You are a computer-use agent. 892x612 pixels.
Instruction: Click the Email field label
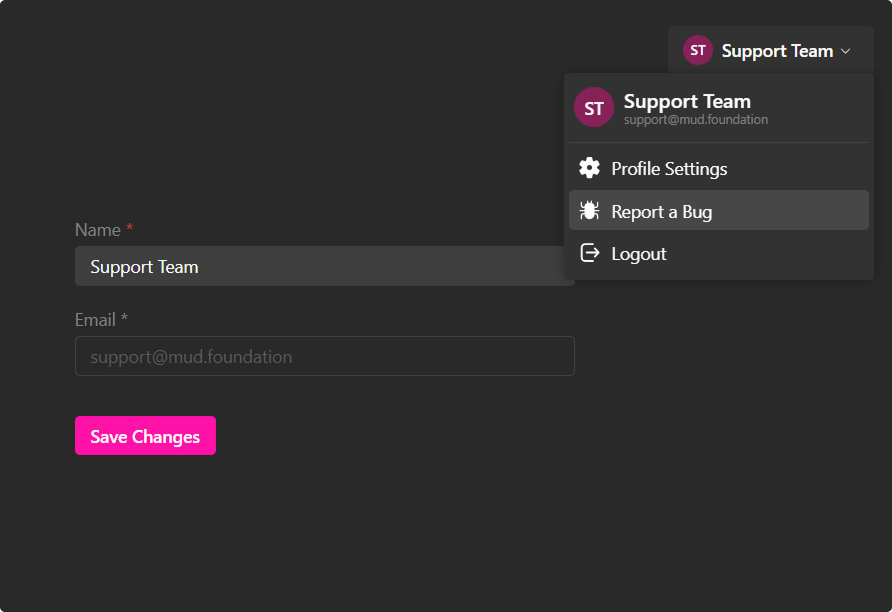click(x=95, y=320)
